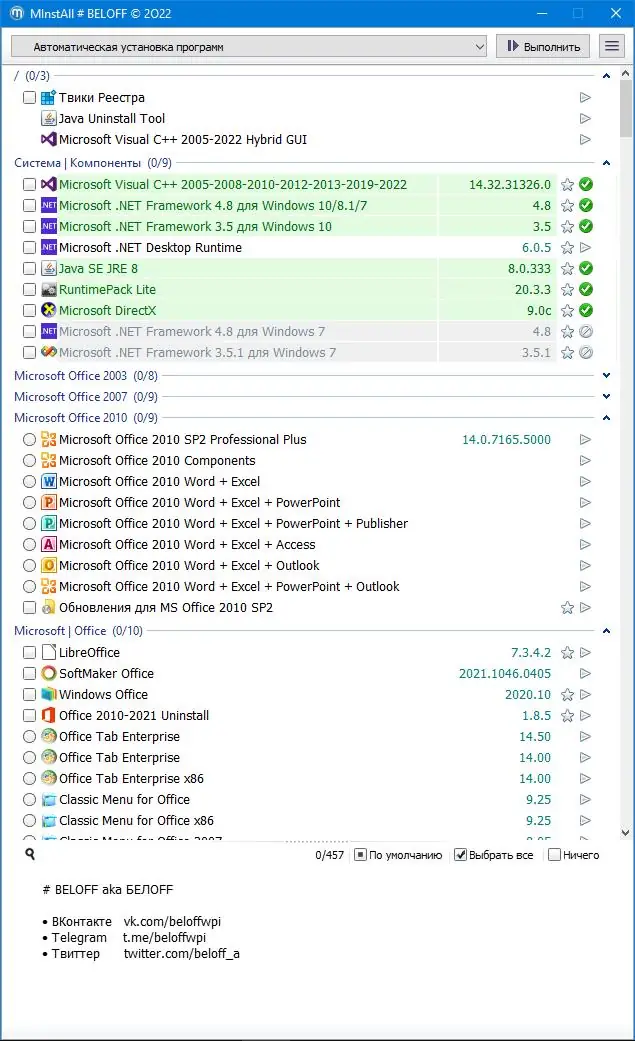The width and height of the screenshot is (635, 1041).
Task: Open the t.me/beloffwpi Telegram link
Action: (x=164, y=937)
